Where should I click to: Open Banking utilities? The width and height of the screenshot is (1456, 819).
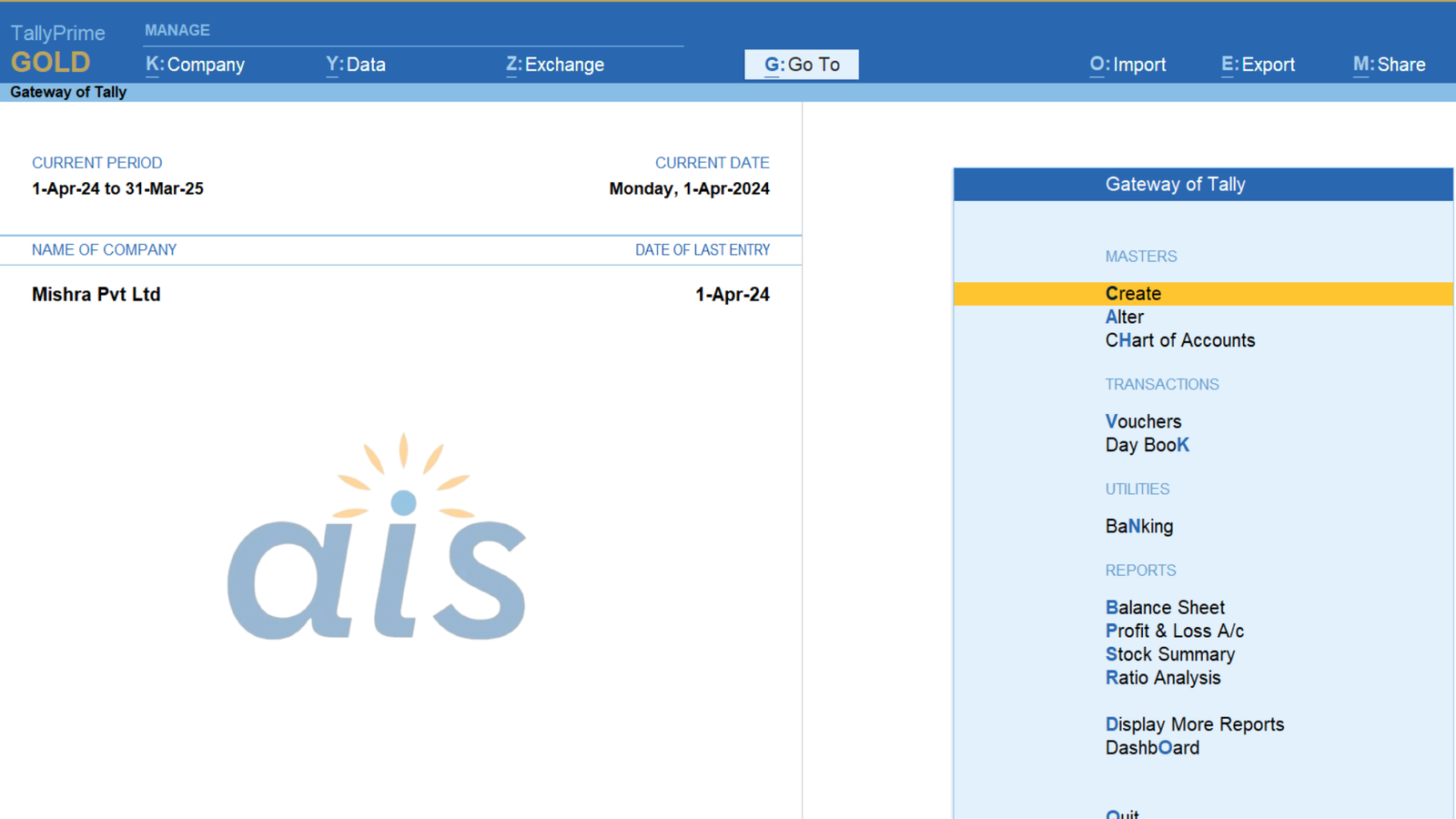1139,527
